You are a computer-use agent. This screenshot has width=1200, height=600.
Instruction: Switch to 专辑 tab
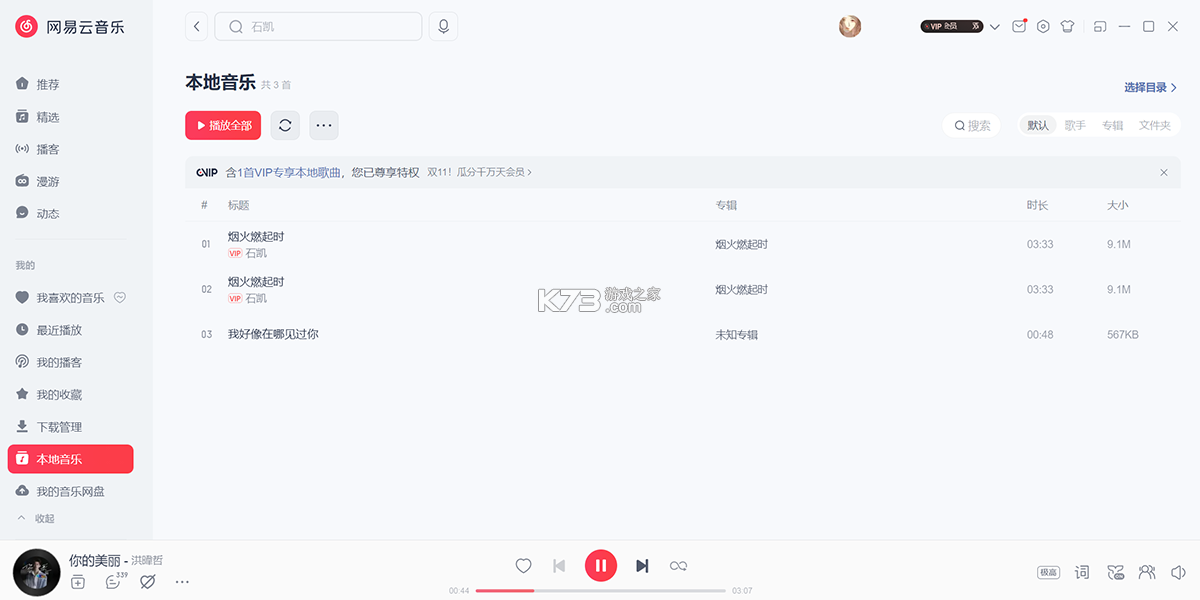[x=1112, y=125]
